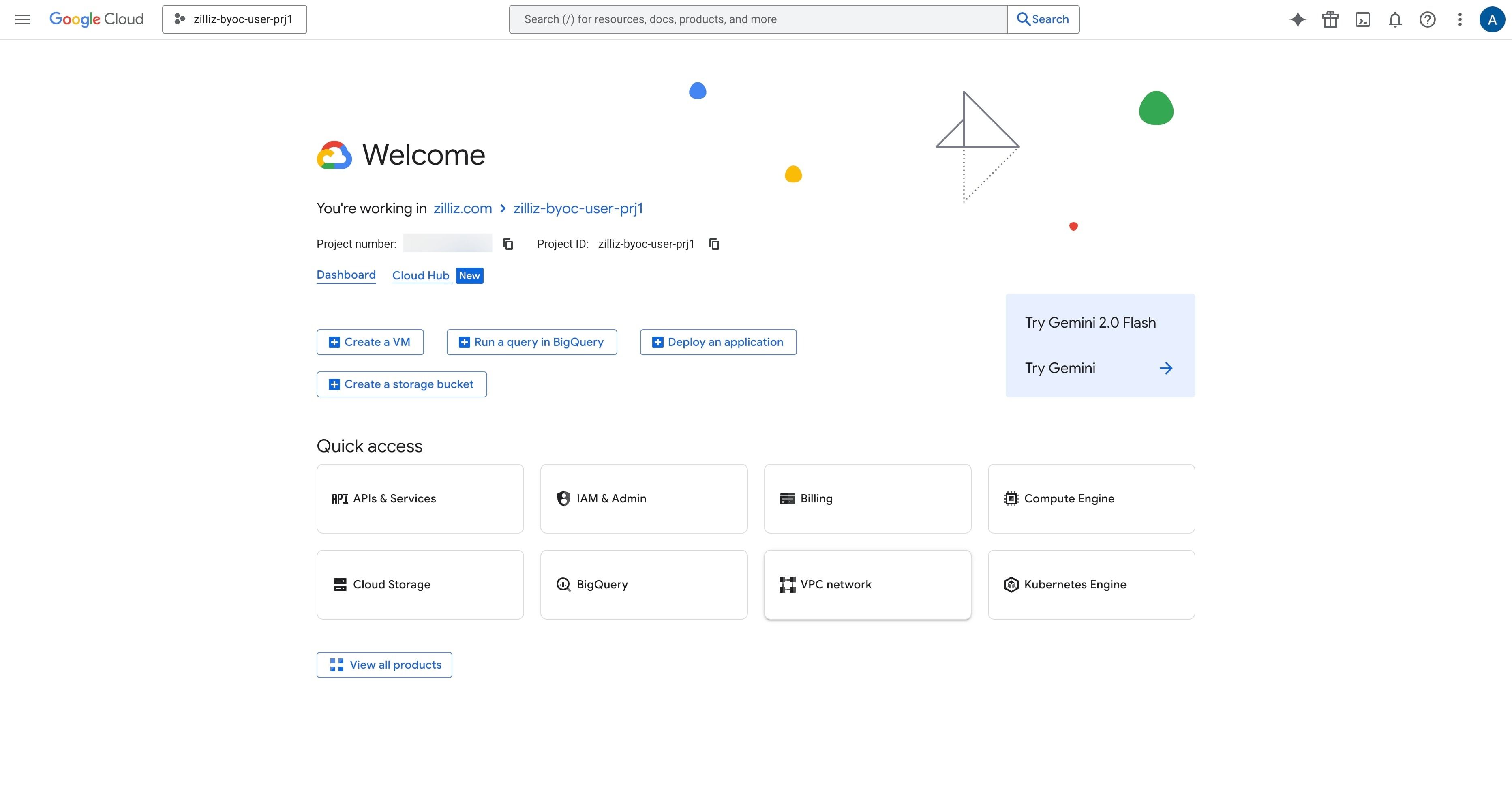Open the help question mark icon
Viewport: 1512px width, 785px height.
[x=1427, y=19]
